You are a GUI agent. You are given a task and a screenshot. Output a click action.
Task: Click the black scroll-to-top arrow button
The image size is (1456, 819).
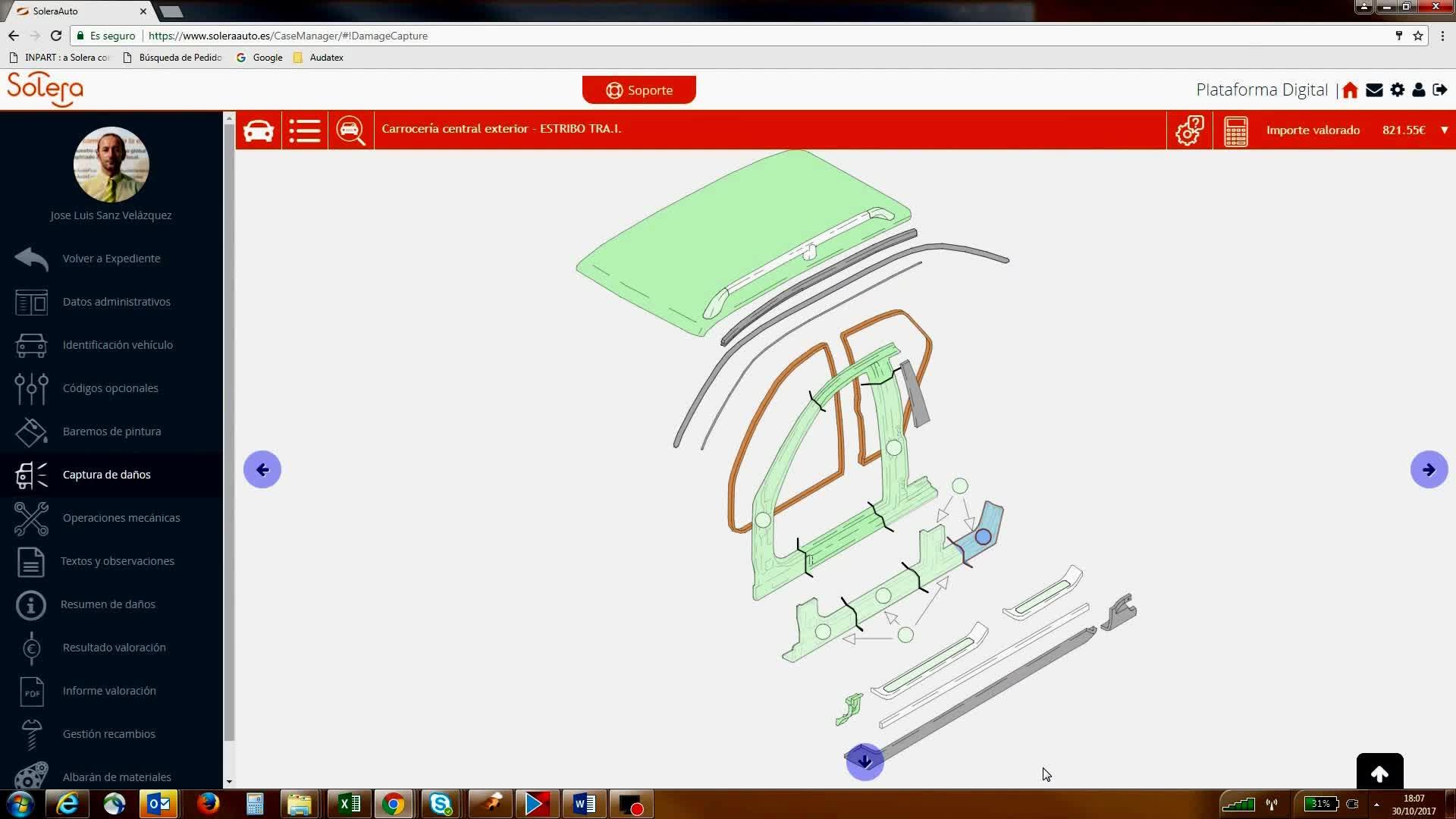pyautogui.click(x=1379, y=773)
